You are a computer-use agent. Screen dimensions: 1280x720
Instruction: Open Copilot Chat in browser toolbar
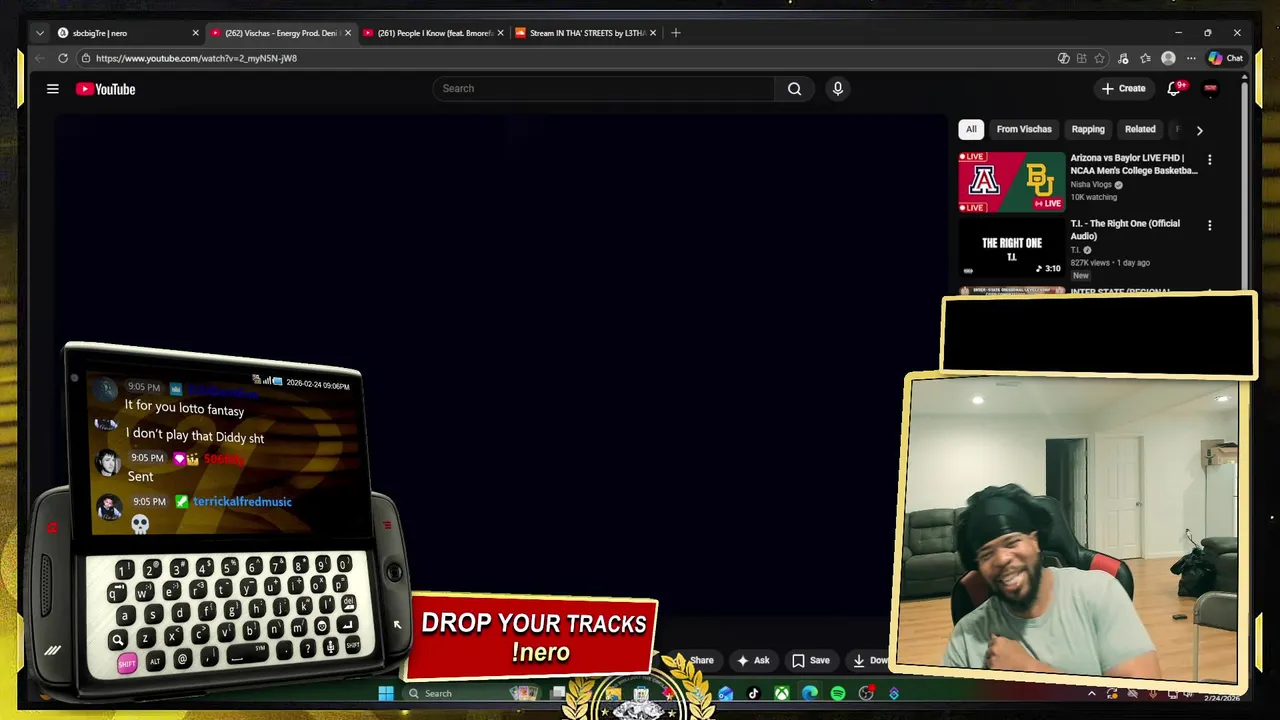point(1225,58)
